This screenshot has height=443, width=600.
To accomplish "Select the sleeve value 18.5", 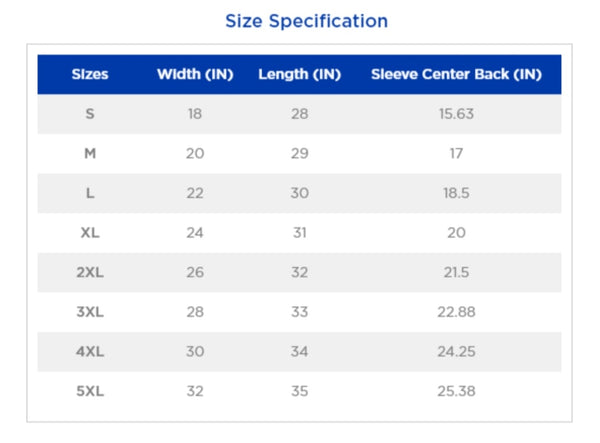I will point(456,193).
